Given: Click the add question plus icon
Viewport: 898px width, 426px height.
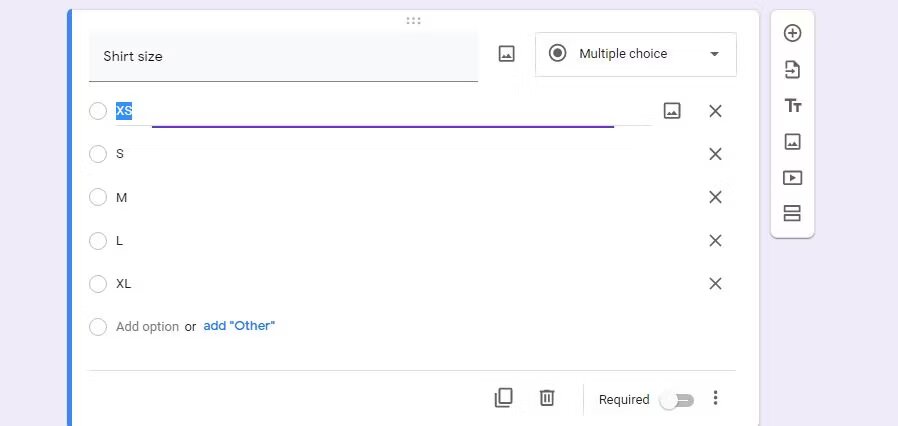Looking at the screenshot, I should [x=792, y=33].
